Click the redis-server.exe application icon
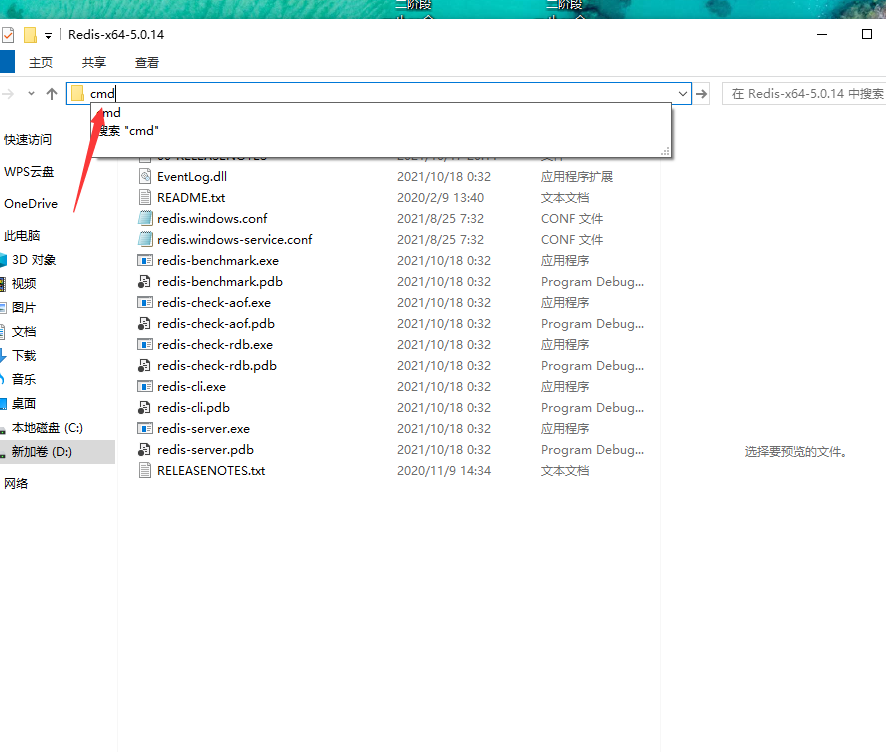 tap(145, 428)
